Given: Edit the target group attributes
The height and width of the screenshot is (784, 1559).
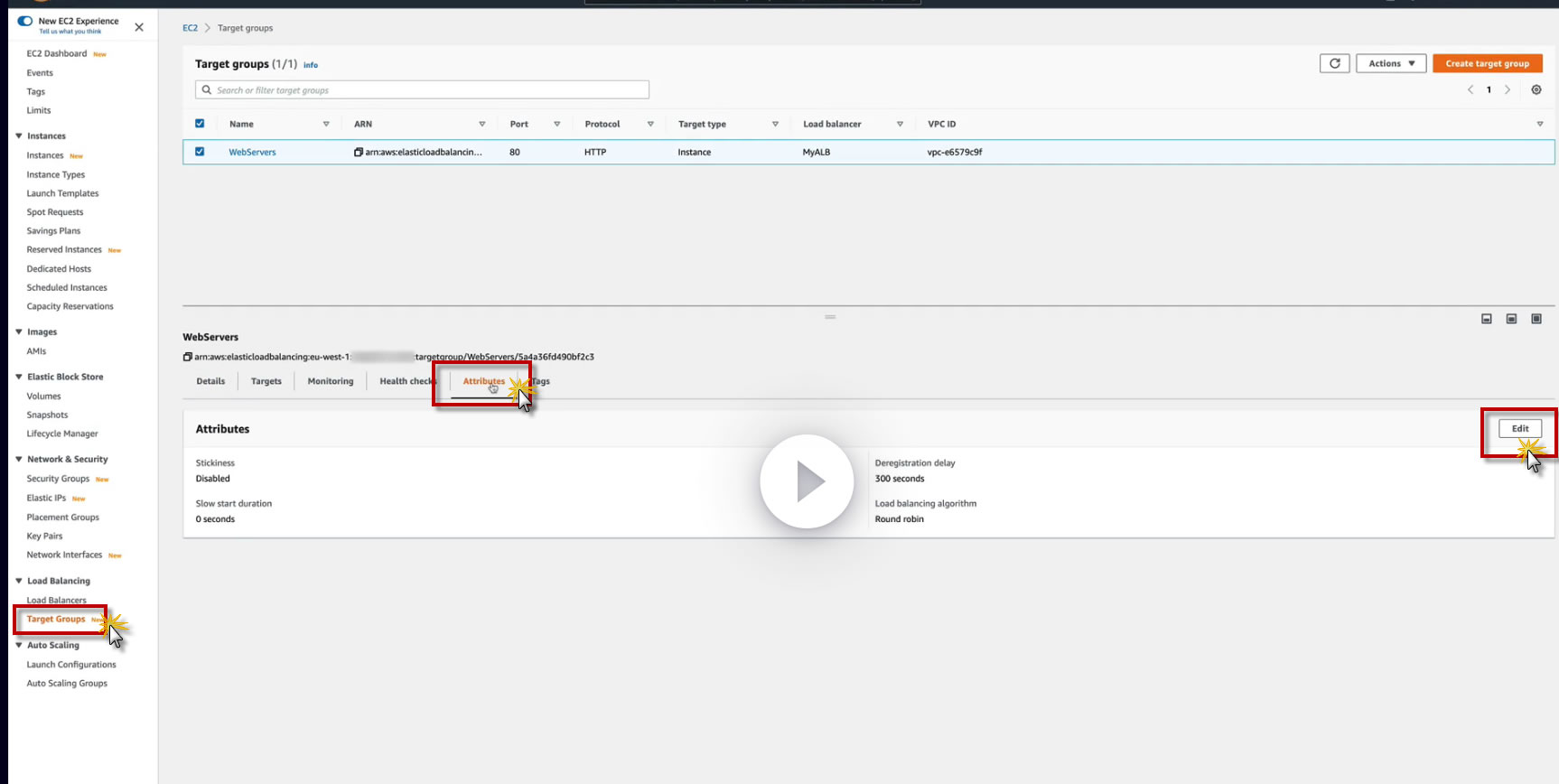Looking at the screenshot, I should [1520, 429].
